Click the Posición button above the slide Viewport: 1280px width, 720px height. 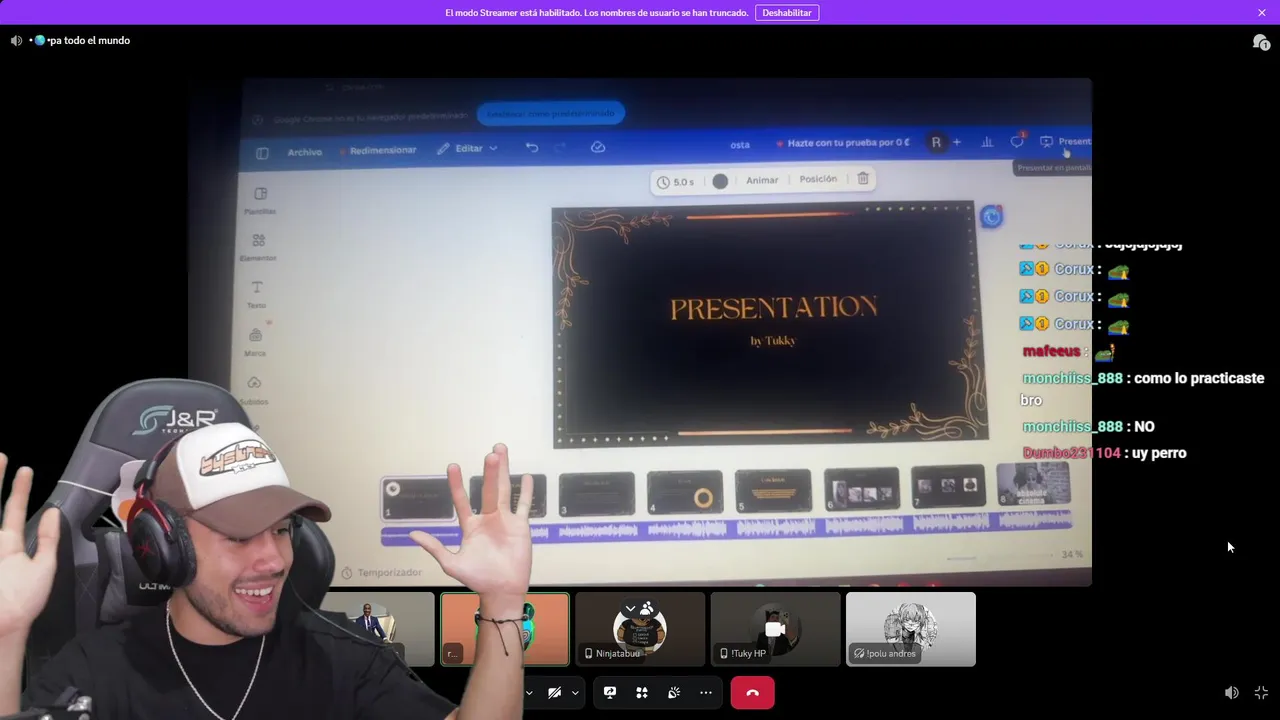tap(818, 179)
